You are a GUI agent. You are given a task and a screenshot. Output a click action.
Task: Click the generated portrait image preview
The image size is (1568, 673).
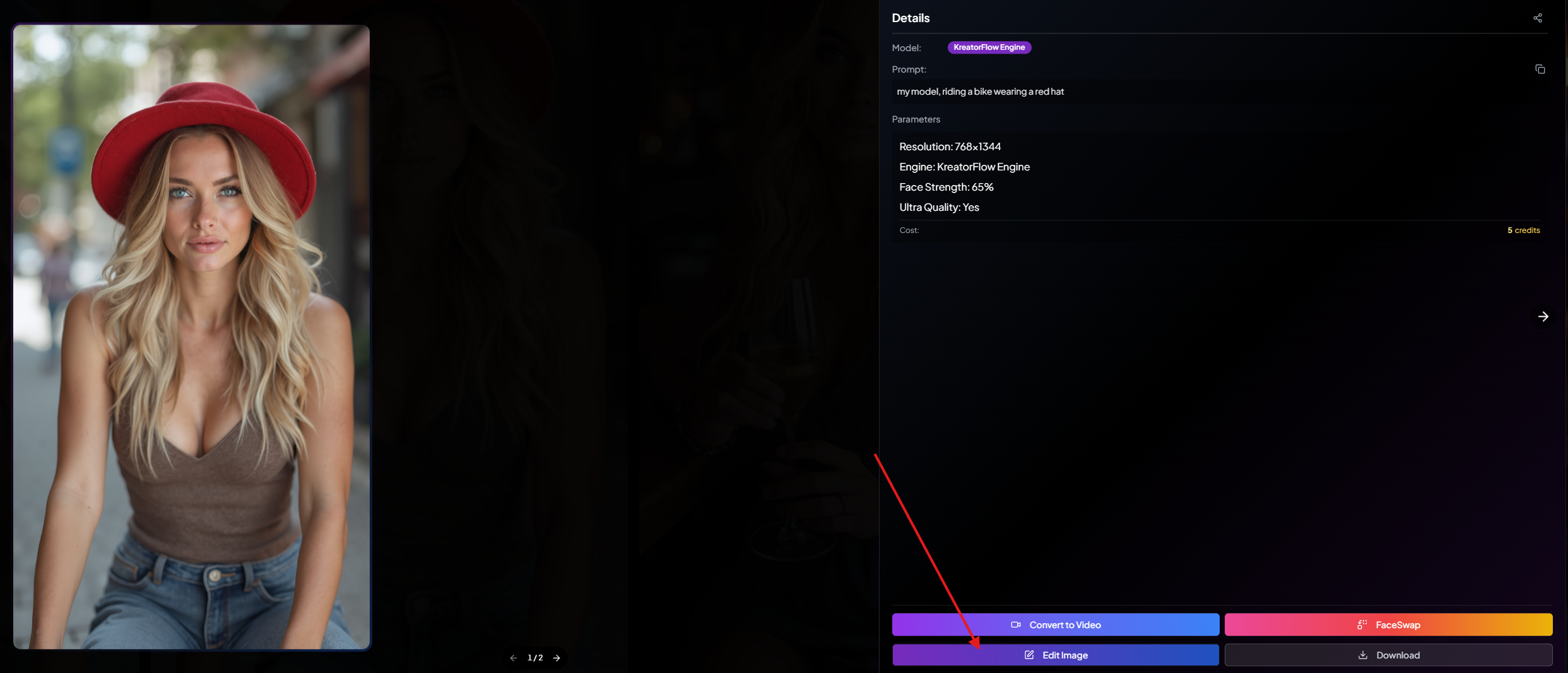click(192, 337)
